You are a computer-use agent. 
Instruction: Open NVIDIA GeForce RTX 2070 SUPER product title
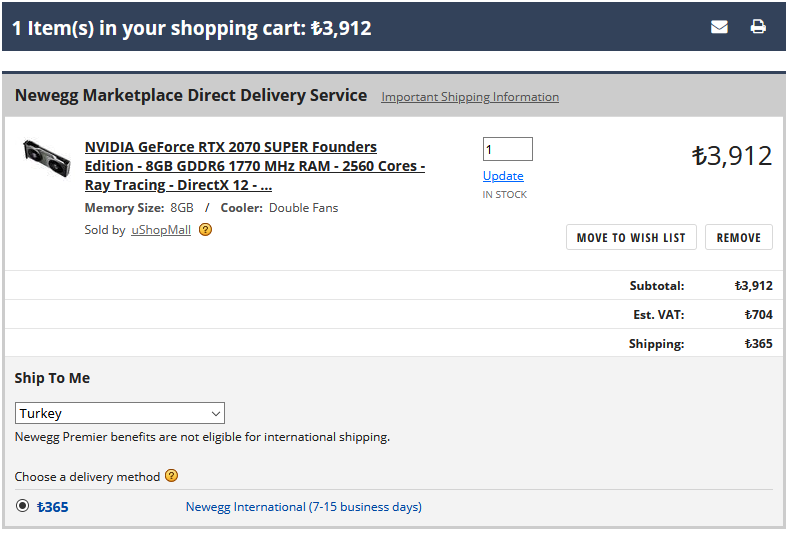255,166
